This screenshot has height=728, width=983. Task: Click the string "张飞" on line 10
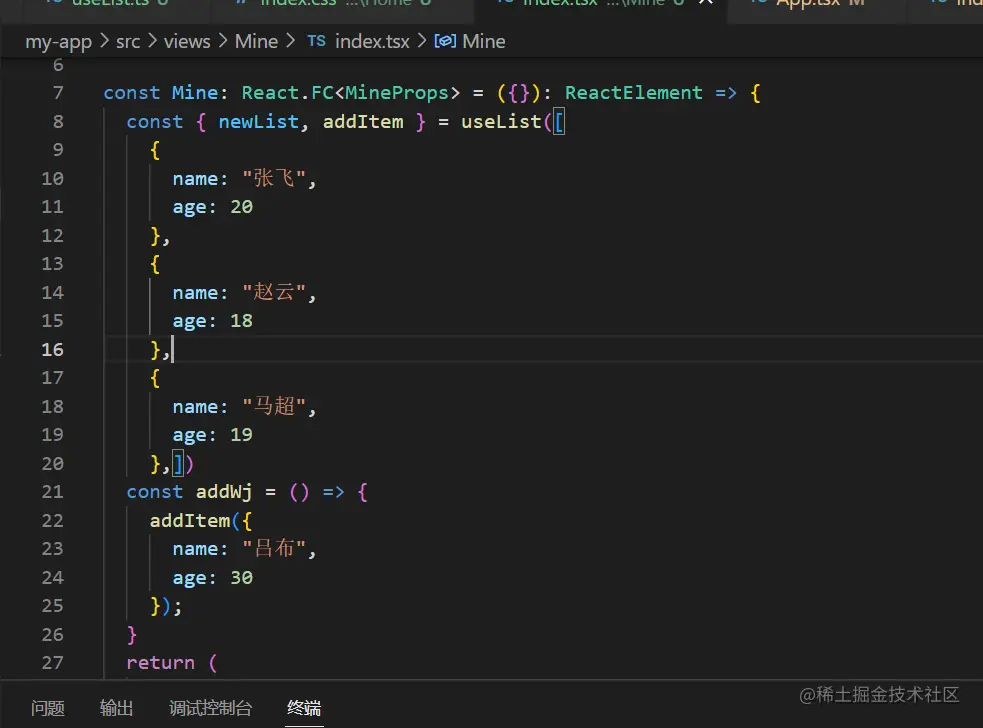[x=274, y=179]
